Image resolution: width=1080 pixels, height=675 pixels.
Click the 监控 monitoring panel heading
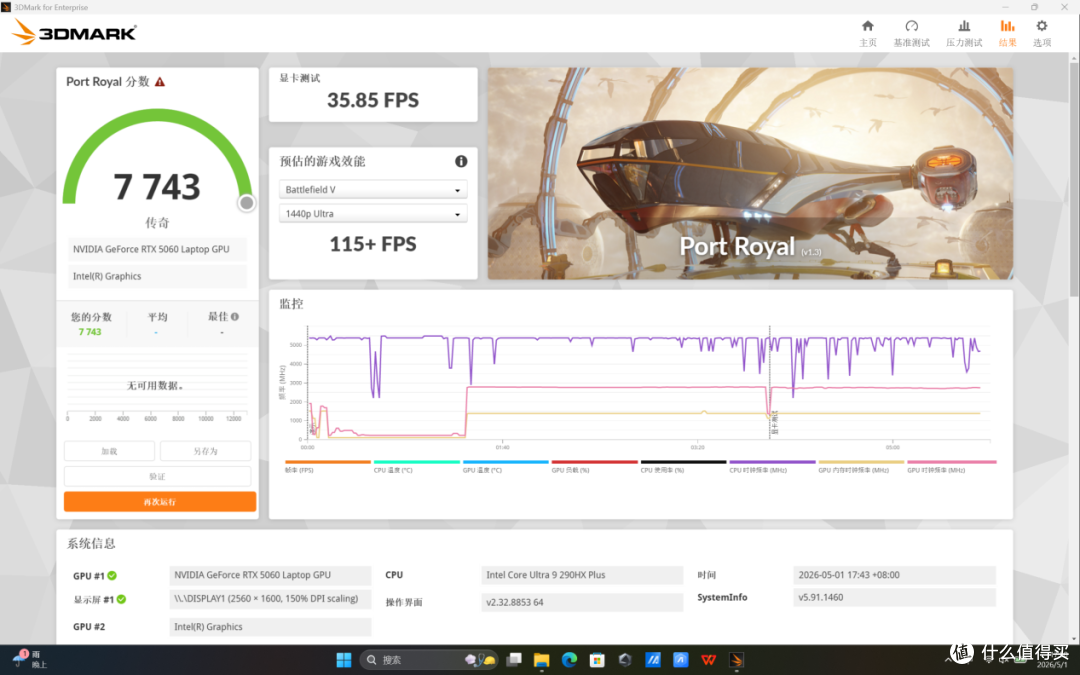291,304
